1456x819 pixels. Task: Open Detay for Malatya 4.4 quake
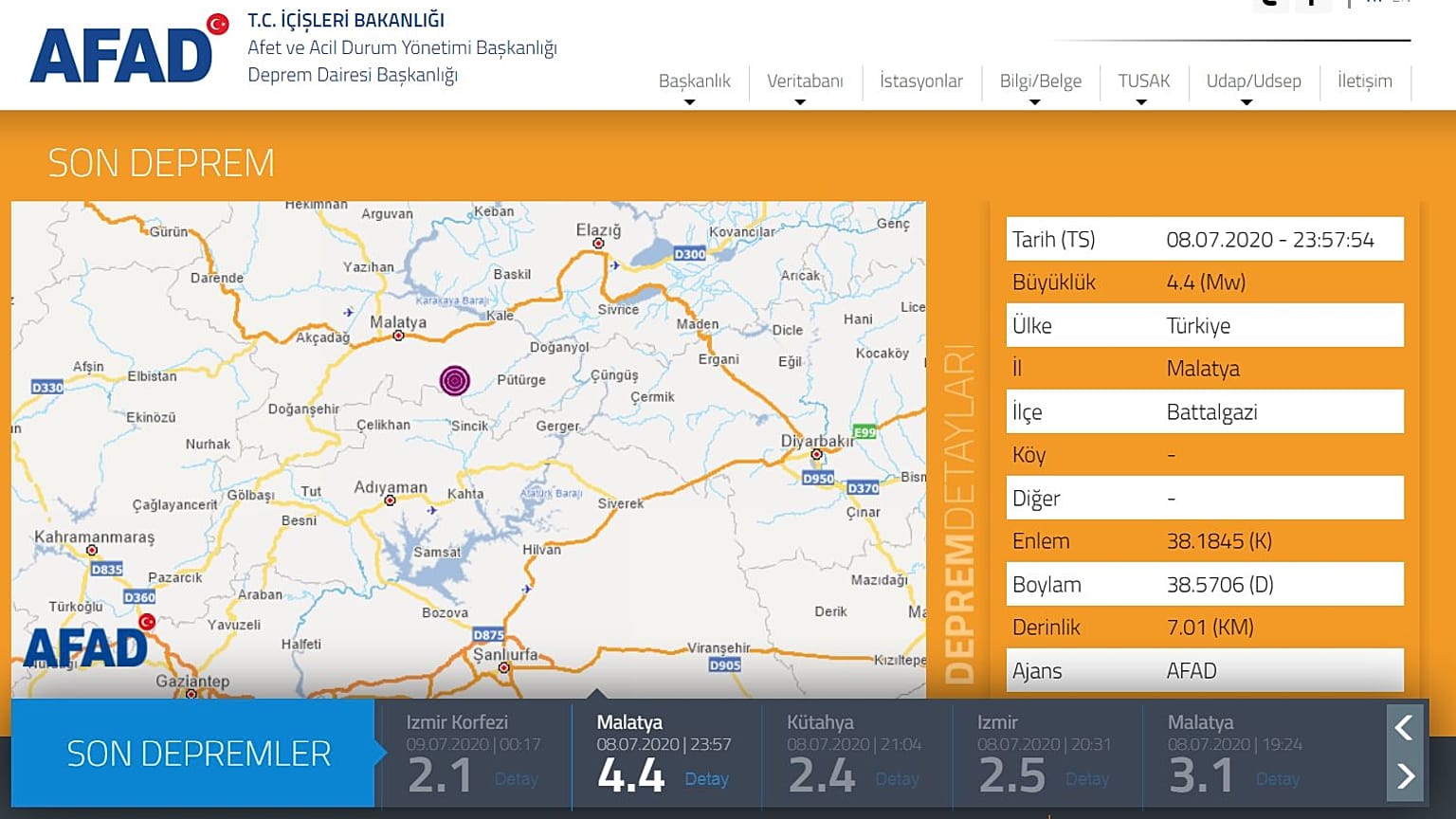point(707,779)
